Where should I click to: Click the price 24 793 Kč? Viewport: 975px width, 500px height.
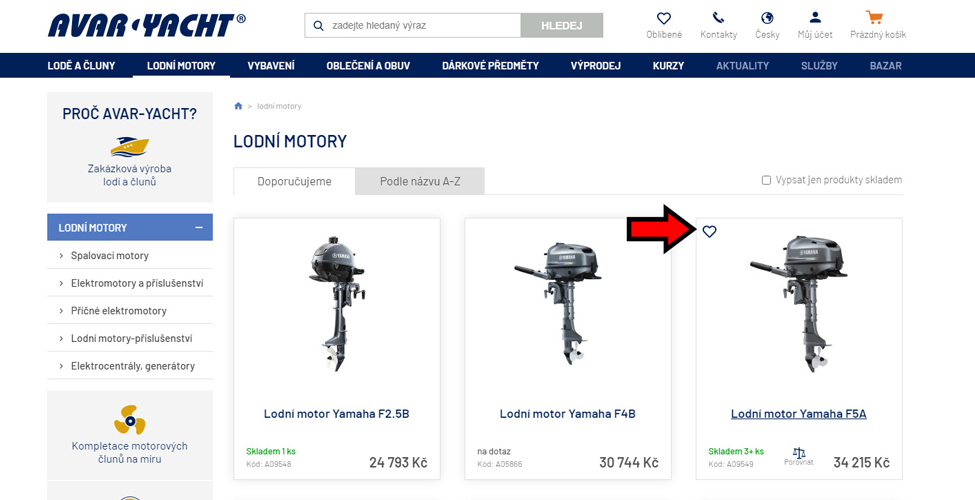398,463
